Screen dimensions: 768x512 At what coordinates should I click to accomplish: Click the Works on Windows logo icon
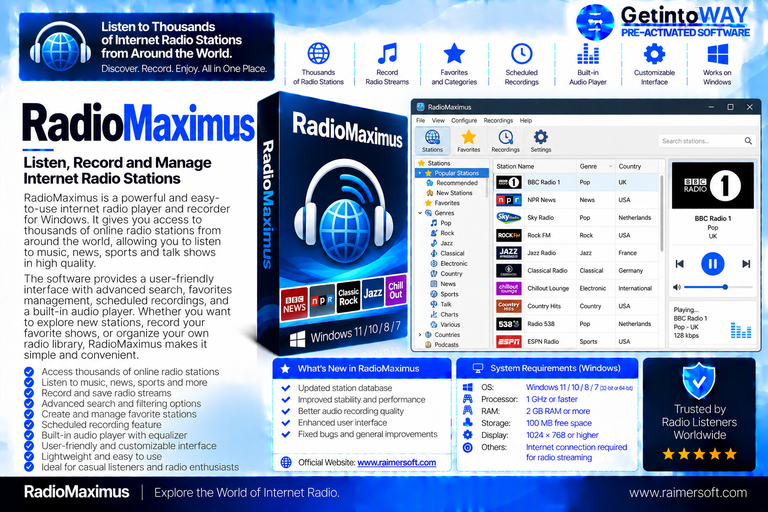pos(718,54)
